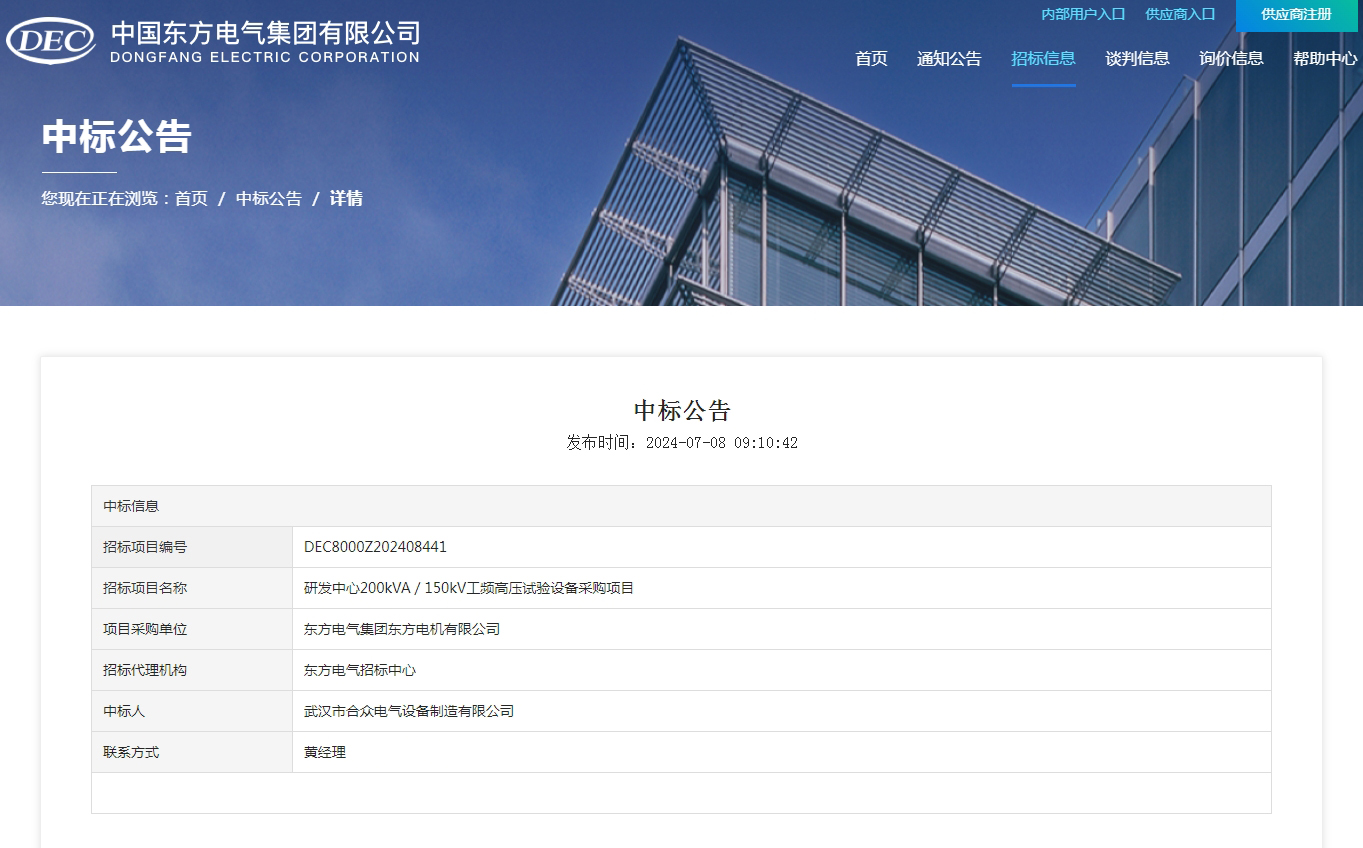Switch to the 通知公告 section
This screenshot has width=1363, height=848.
point(948,59)
